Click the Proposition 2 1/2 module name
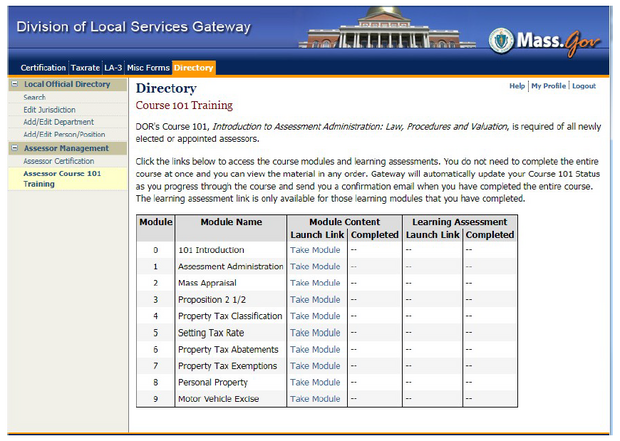Image resolution: width=620 pixels, height=441 pixels. click(x=212, y=300)
